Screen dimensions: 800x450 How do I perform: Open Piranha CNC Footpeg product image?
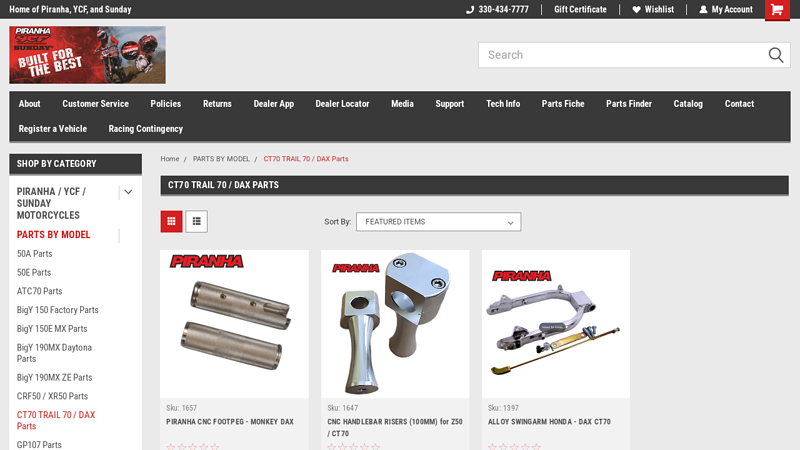pyautogui.click(x=234, y=325)
